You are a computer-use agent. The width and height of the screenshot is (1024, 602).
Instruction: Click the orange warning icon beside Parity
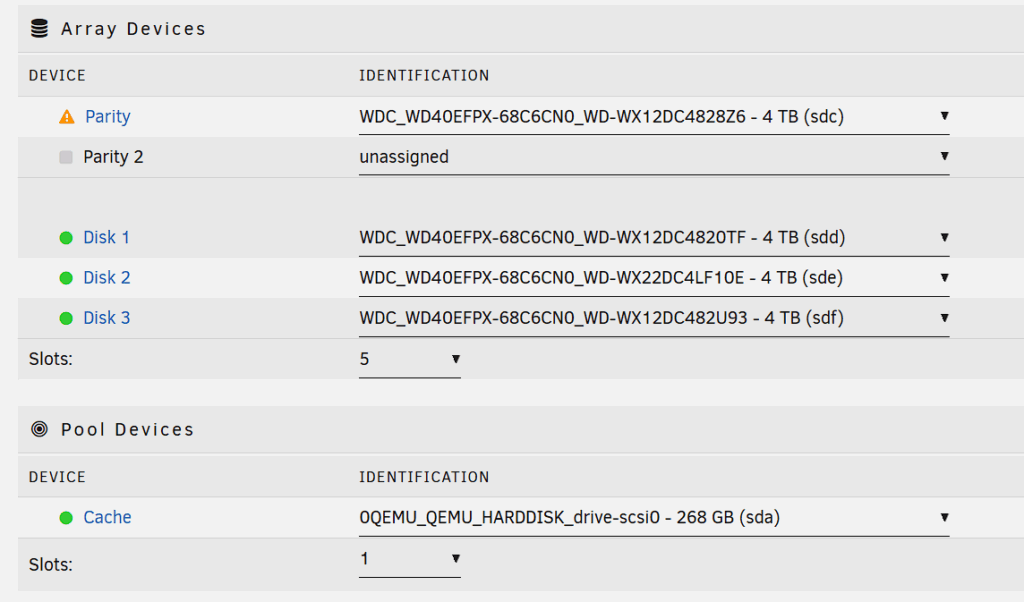[x=67, y=117]
